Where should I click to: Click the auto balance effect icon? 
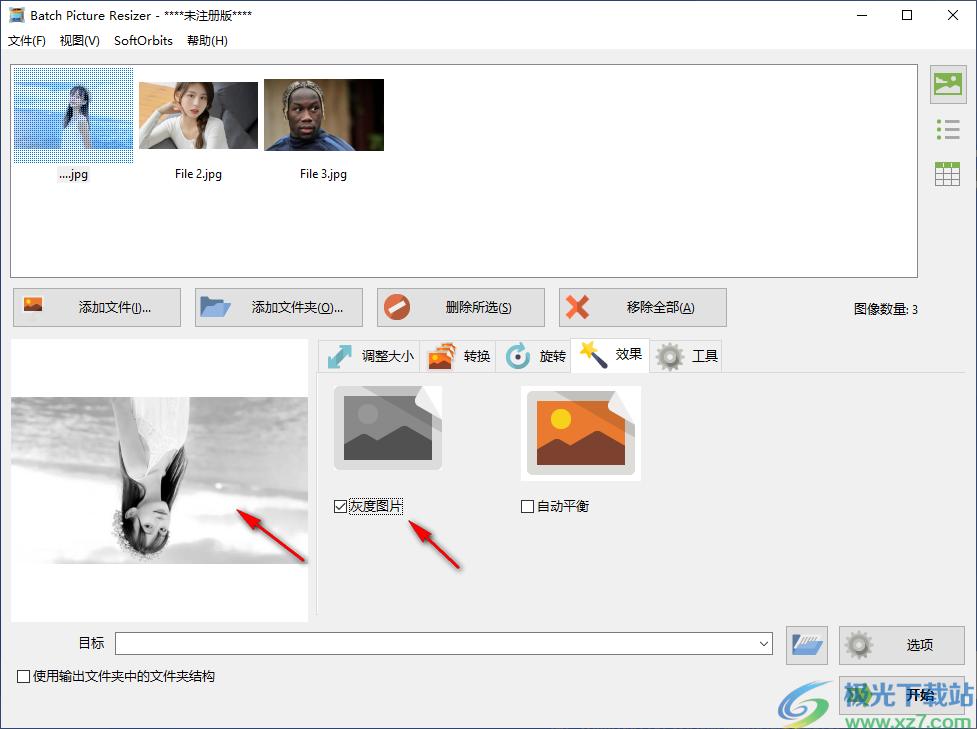click(580, 433)
